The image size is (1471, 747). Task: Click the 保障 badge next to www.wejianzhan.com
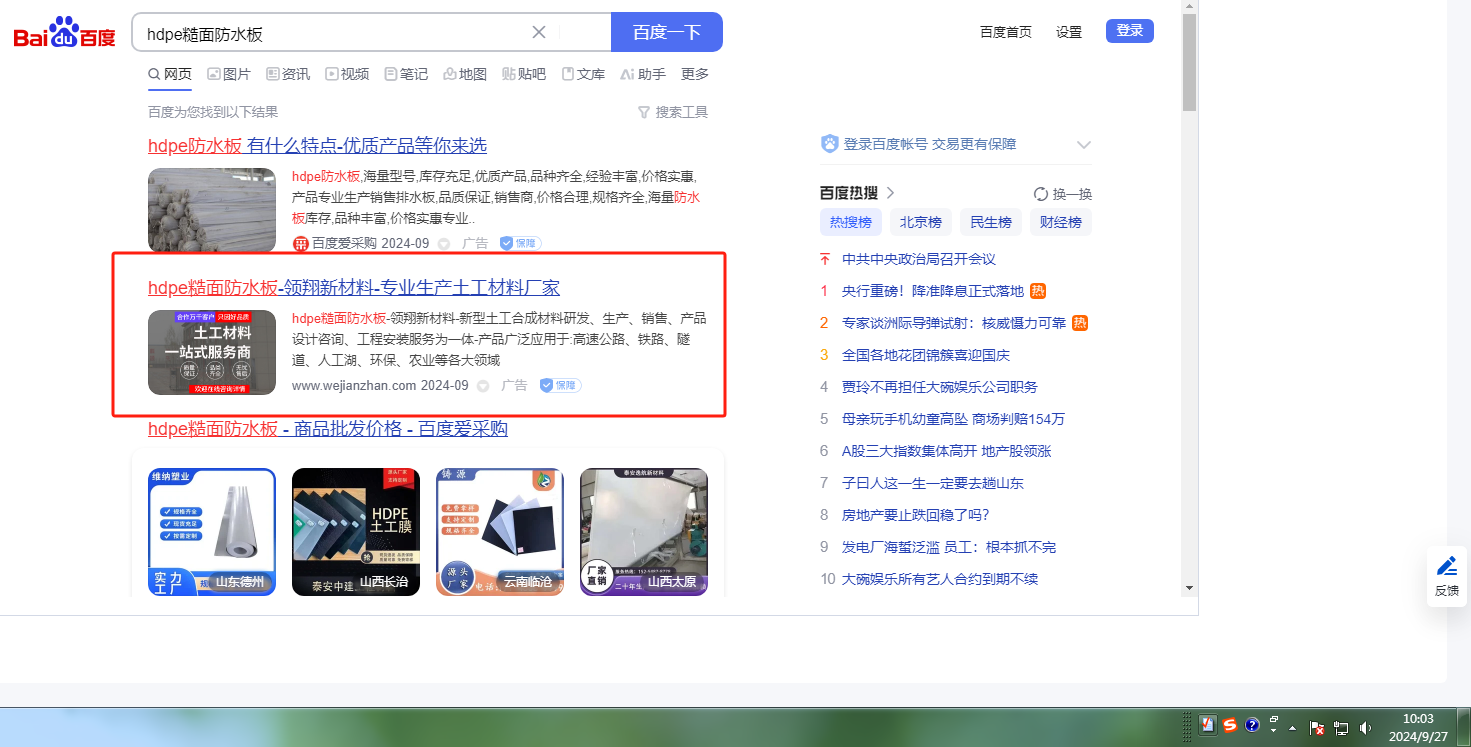click(560, 386)
